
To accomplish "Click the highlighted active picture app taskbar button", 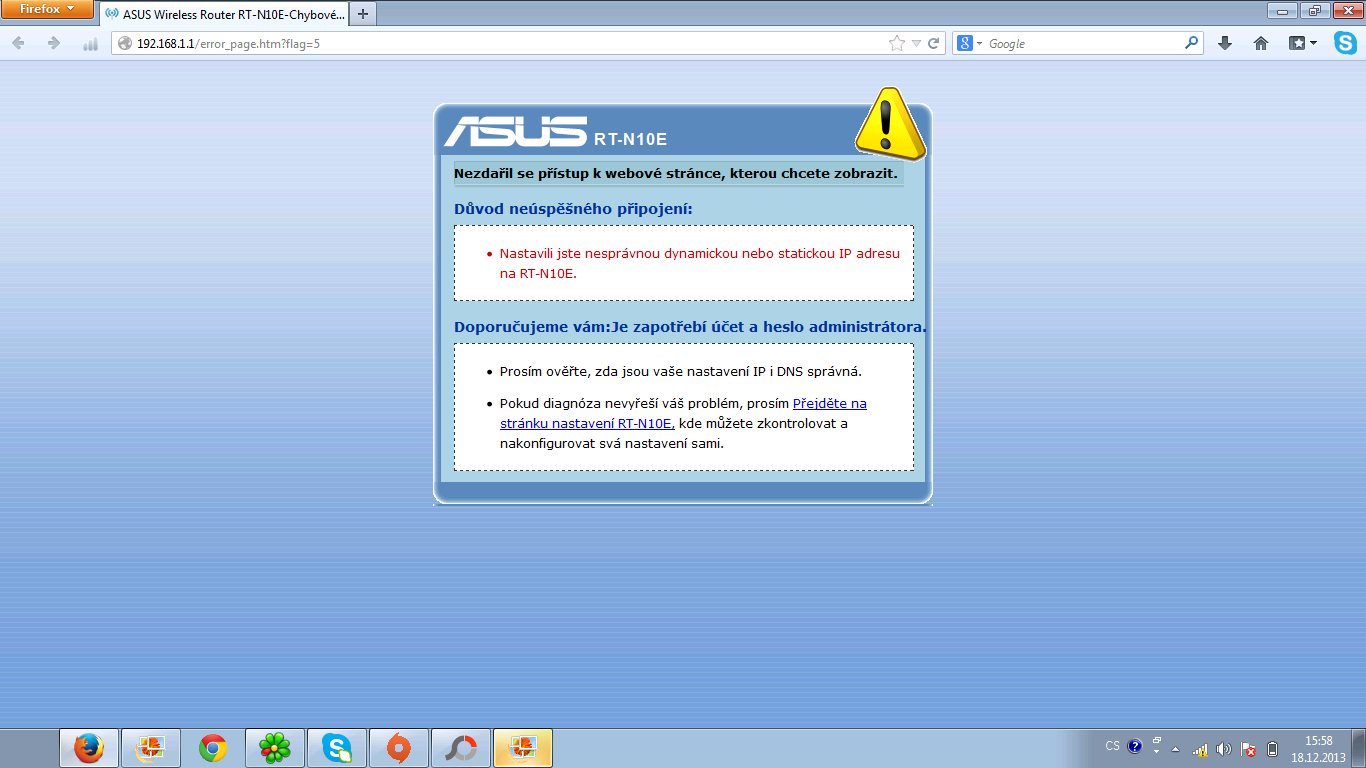I will point(522,748).
